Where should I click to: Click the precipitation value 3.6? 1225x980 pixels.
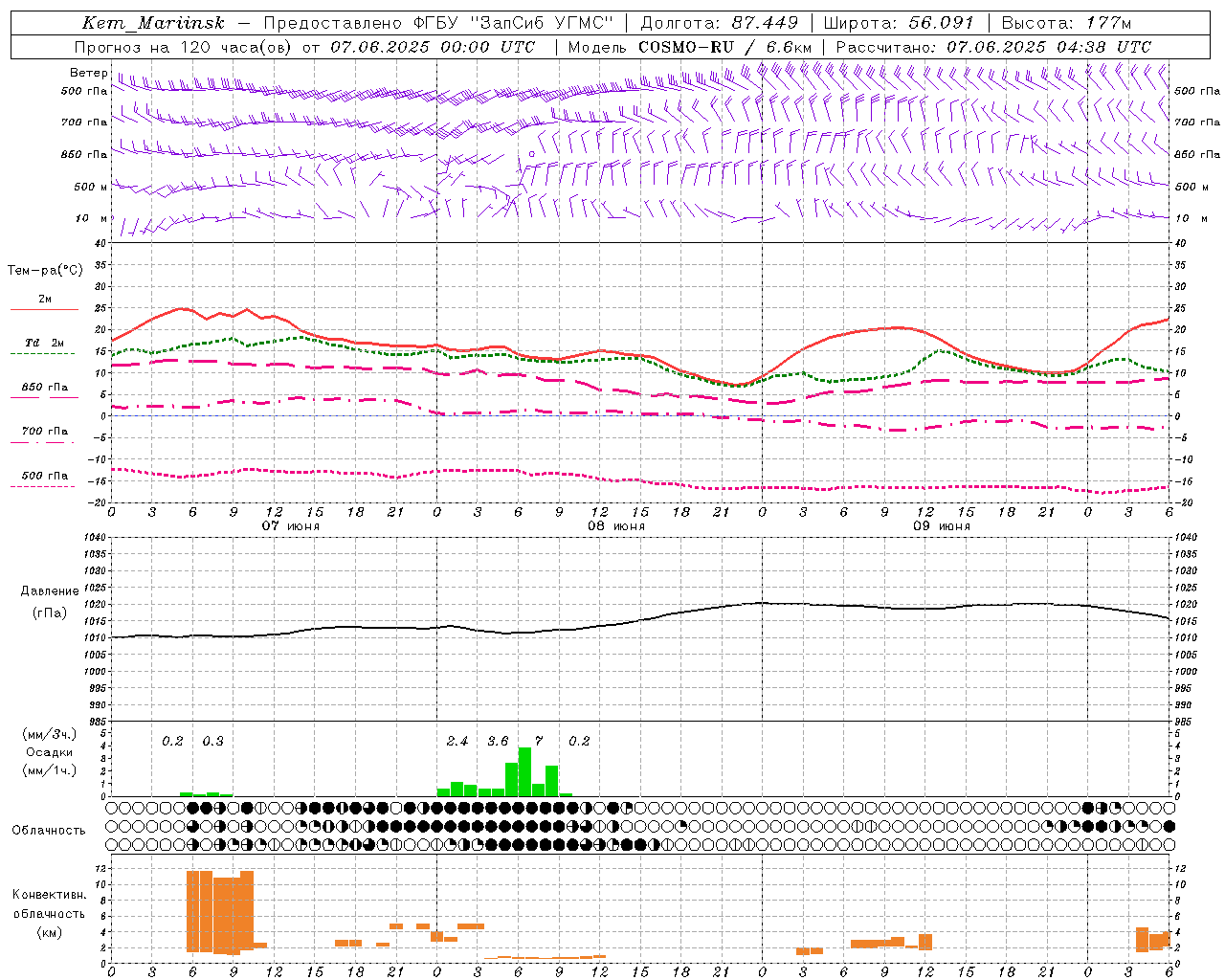[498, 742]
